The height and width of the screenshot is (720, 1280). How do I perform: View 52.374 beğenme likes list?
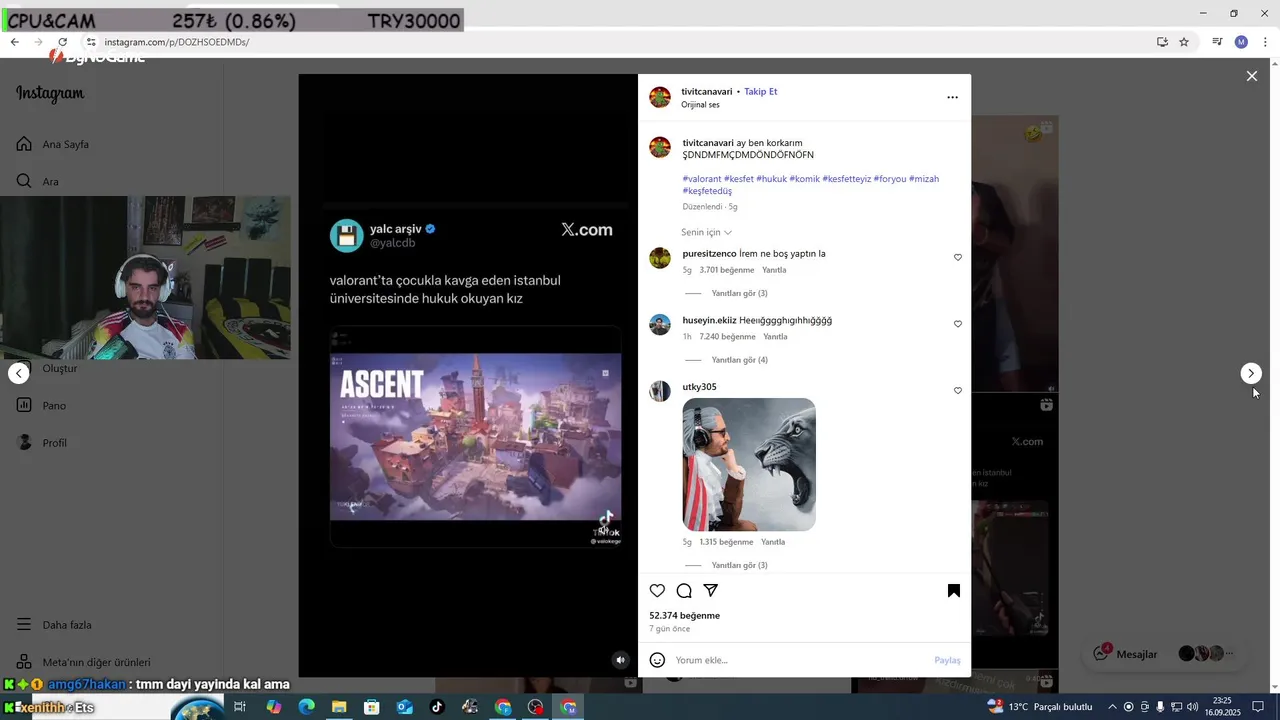click(x=684, y=616)
